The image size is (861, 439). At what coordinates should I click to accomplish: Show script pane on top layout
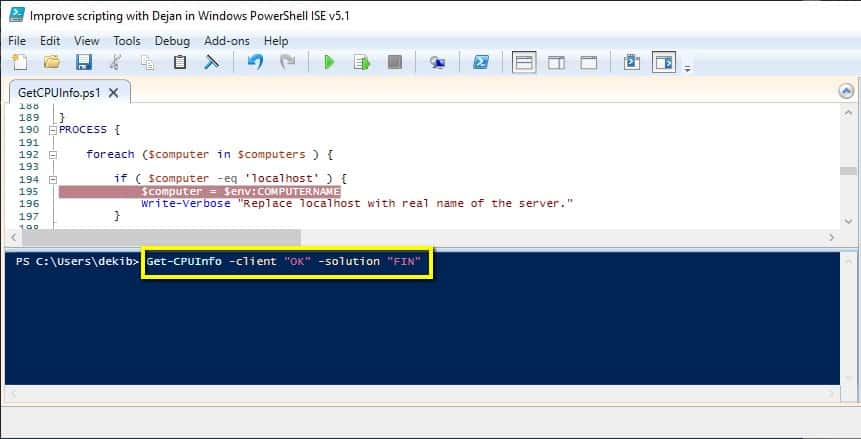(524, 62)
